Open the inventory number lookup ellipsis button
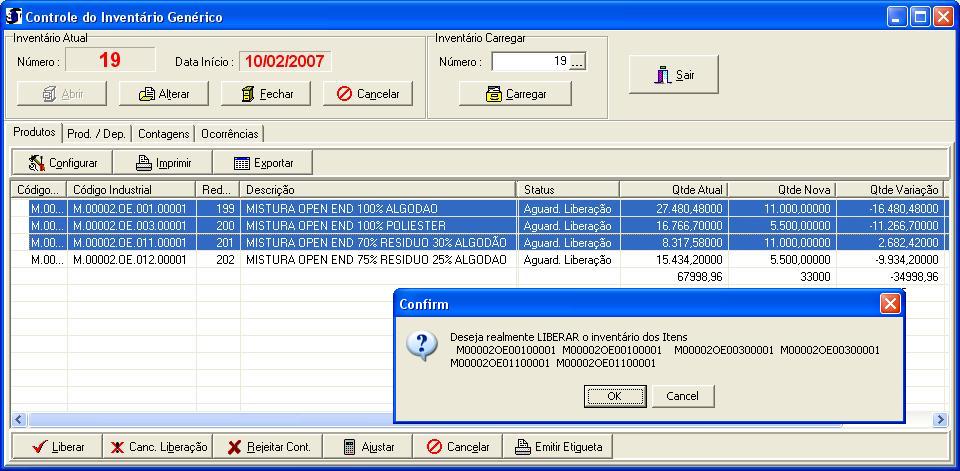Screen dimensions: 960x471 pyautogui.click(x=577, y=62)
